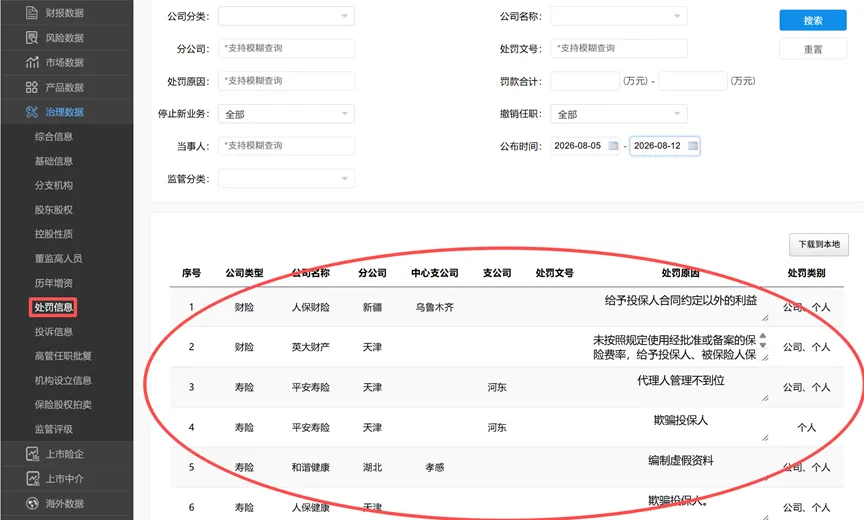Image resolution: width=864 pixels, height=520 pixels.
Task: Select 投诉信息 submenu item
Action: (53, 331)
